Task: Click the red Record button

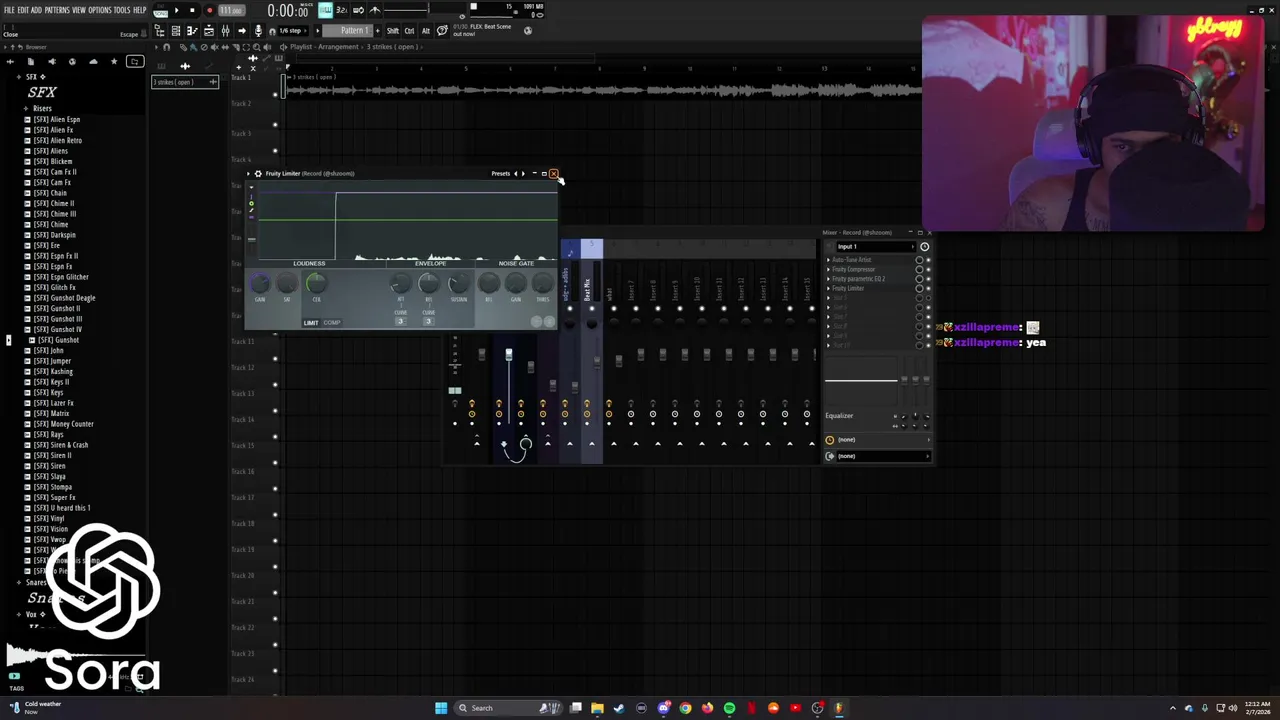Action: (209, 10)
